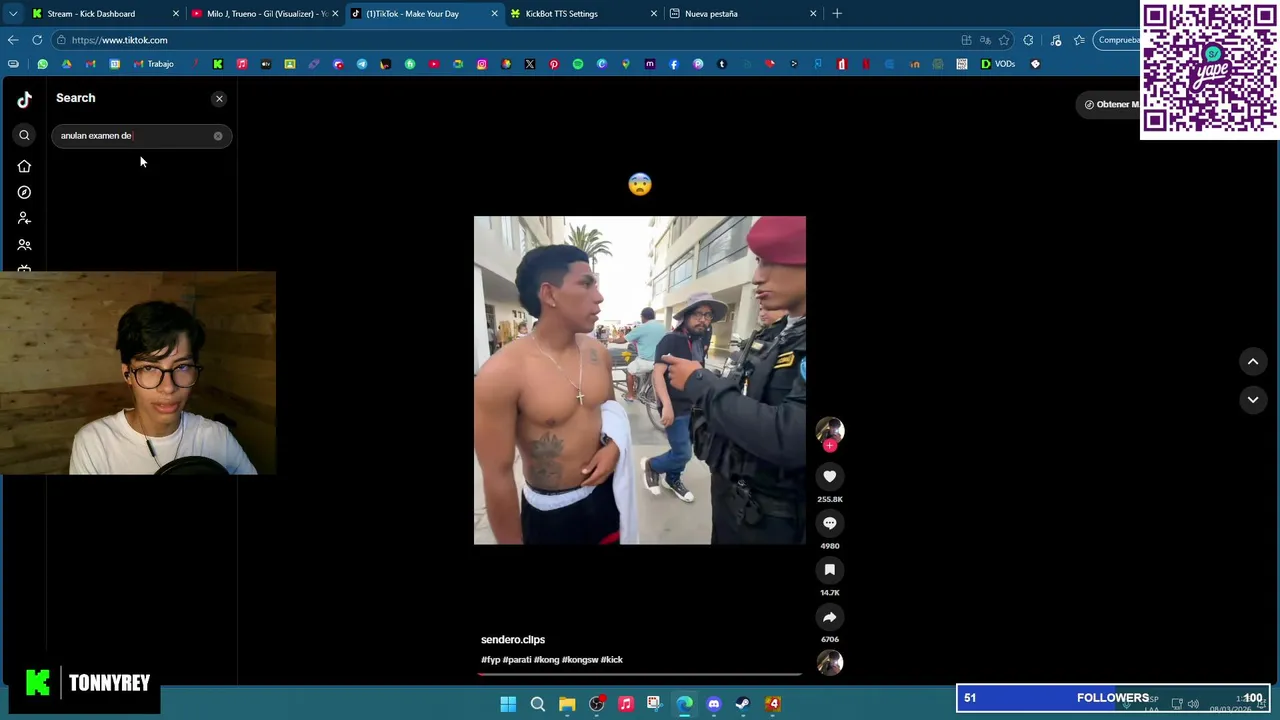Go to next video with down chevron
This screenshot has width=1280, height=720.
tap(1253, 400)
